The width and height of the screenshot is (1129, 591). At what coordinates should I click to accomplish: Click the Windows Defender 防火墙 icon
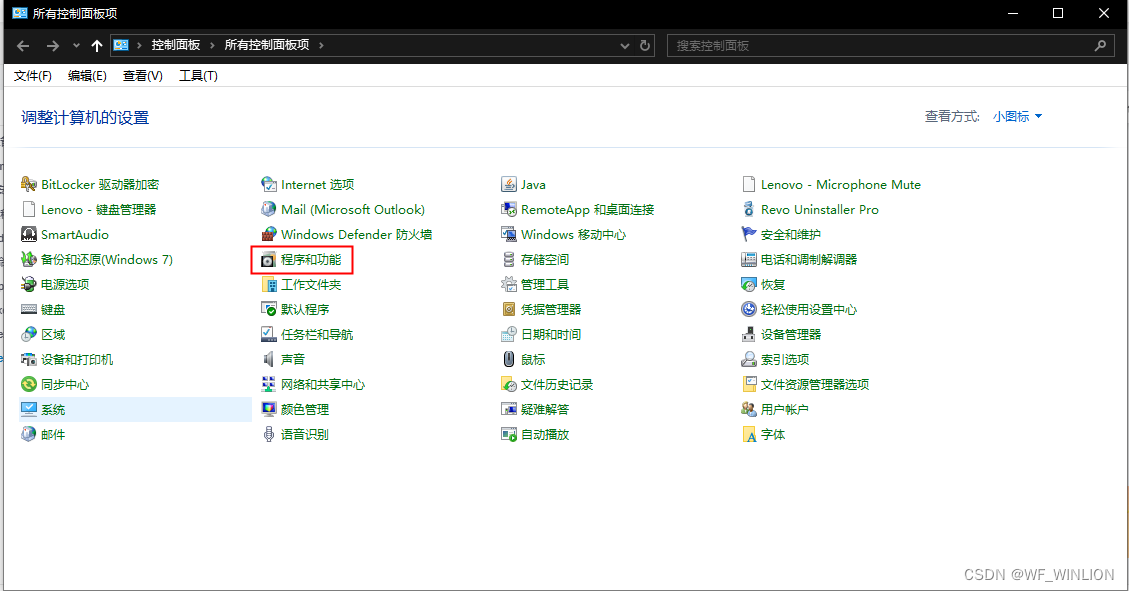269,235
